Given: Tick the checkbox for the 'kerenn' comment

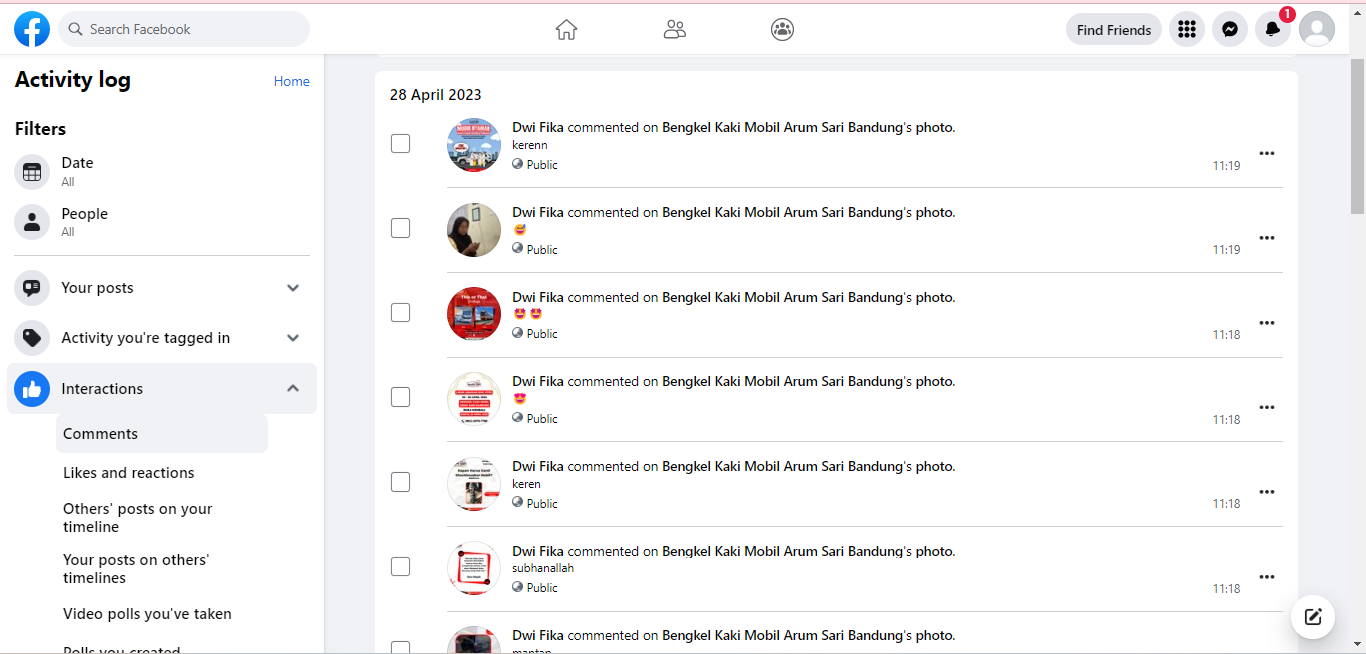Looking at the screenshot, I should (x=400, y=144).
